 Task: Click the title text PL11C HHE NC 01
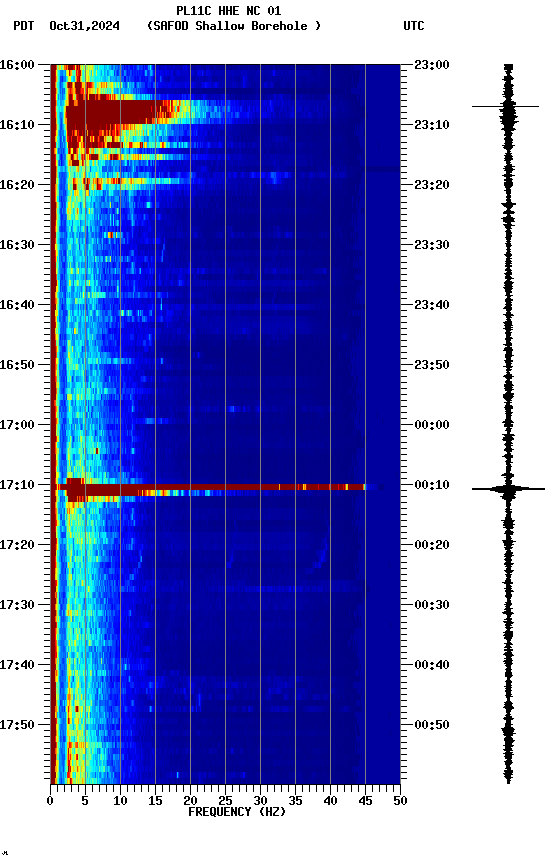(229, 10)
